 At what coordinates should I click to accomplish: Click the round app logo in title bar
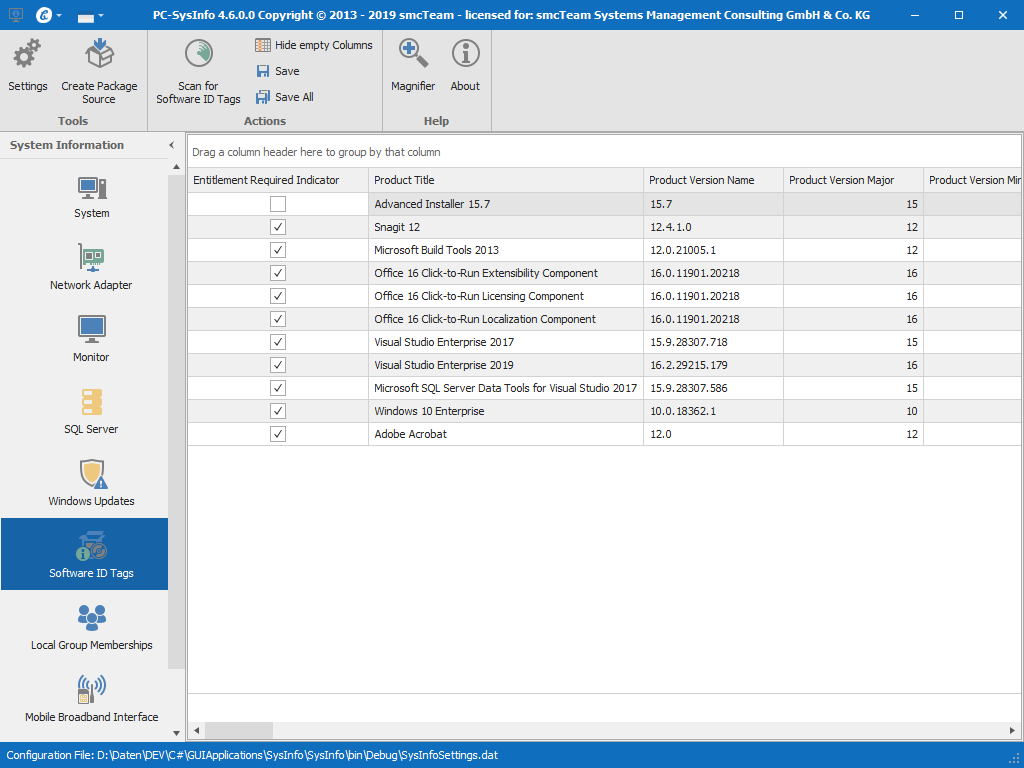[44, 14]
